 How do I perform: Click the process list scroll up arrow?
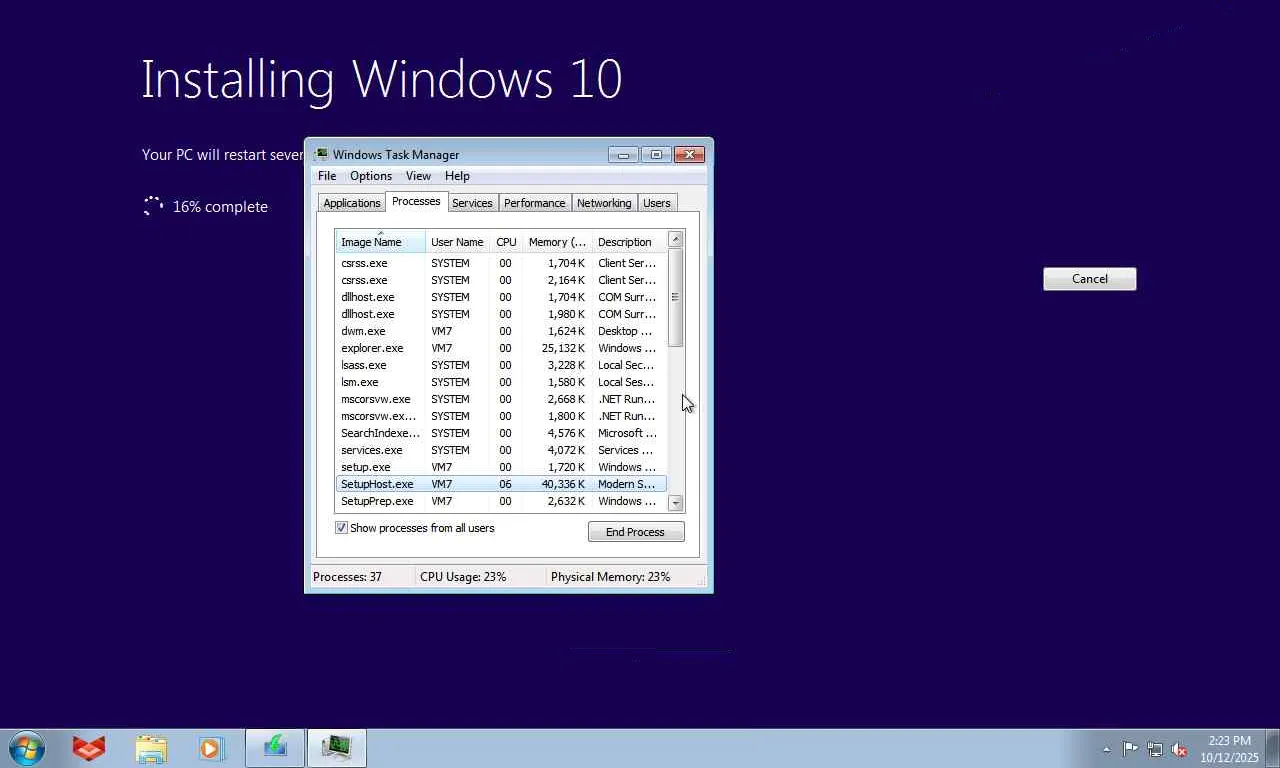(x=676, y=239)
